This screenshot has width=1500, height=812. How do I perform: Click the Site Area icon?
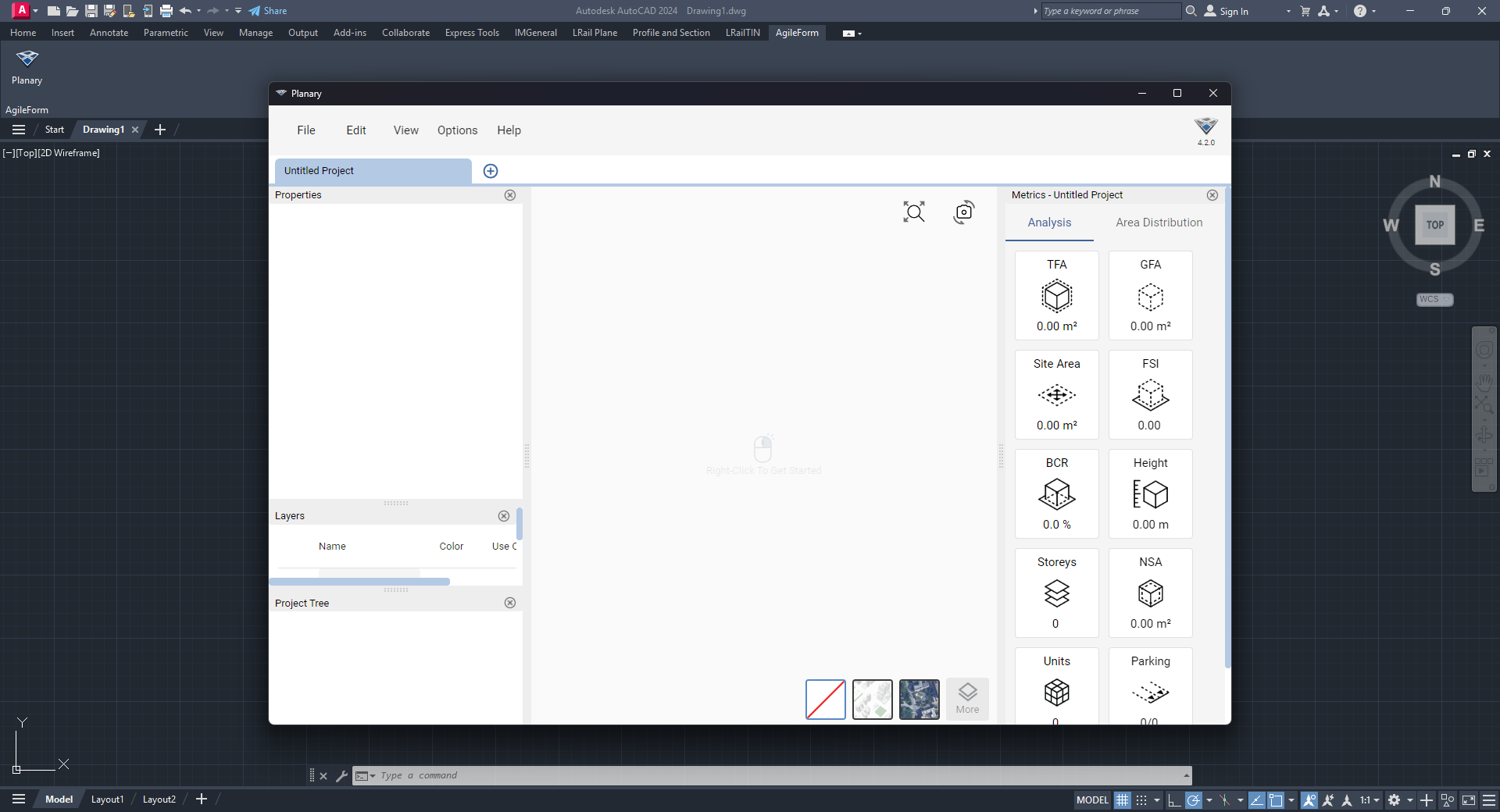tap(1057, 395)
